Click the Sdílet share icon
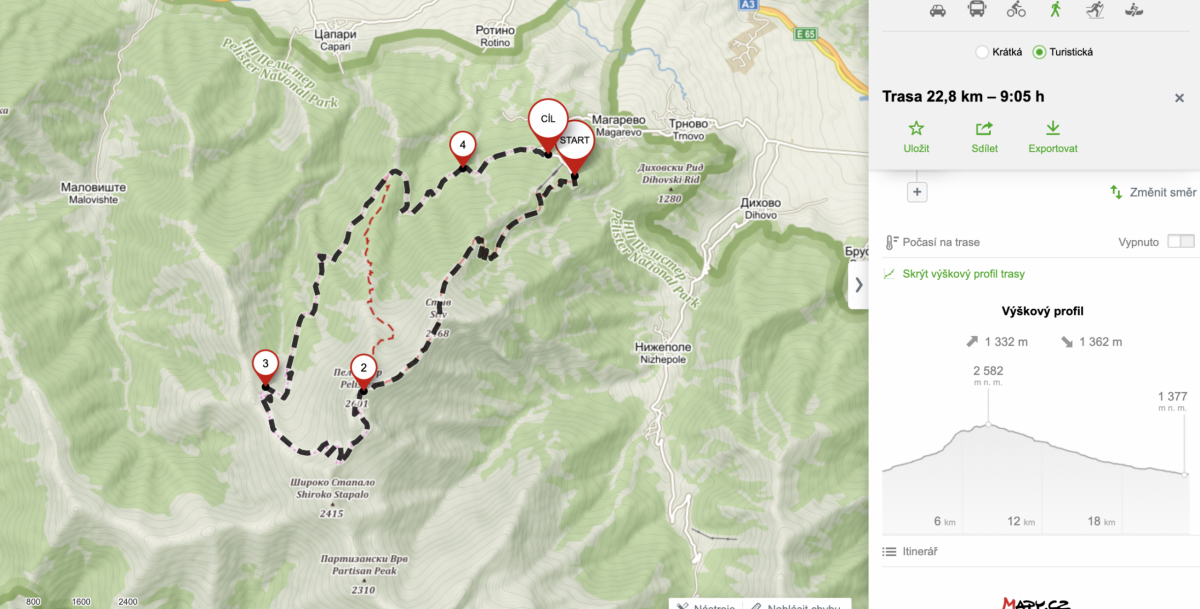The height and width of the screenshot is (609, 1200). pyautogui.click(x=984, y=128)
